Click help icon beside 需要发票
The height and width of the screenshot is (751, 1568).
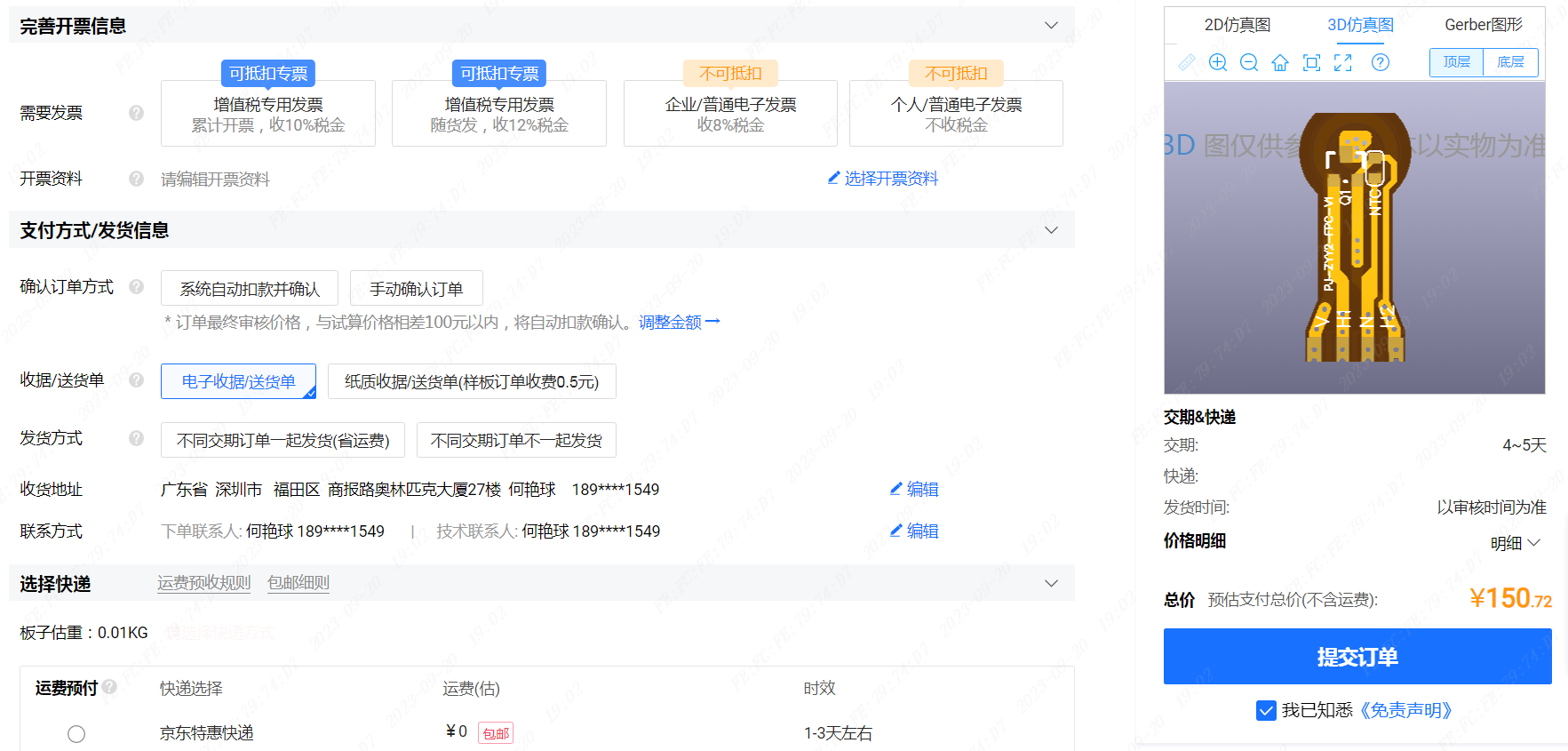[x=136, y=113]
